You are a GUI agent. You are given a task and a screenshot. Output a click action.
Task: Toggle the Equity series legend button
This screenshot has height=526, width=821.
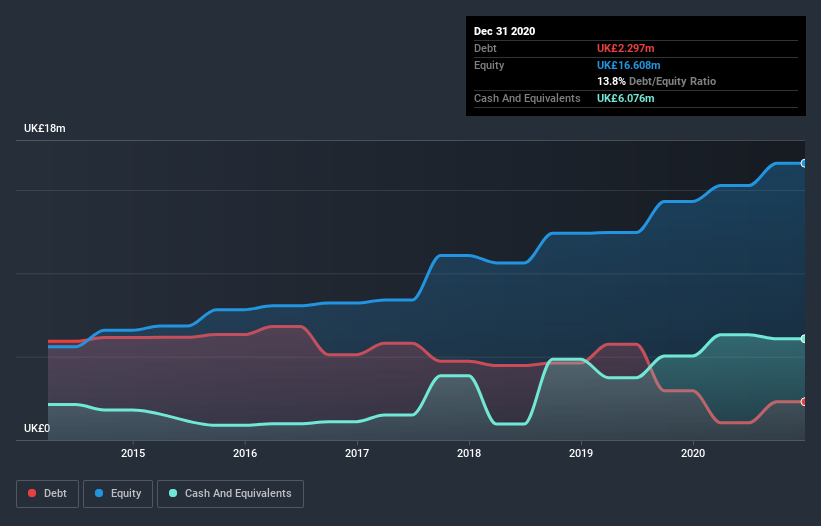pos(118,494)
